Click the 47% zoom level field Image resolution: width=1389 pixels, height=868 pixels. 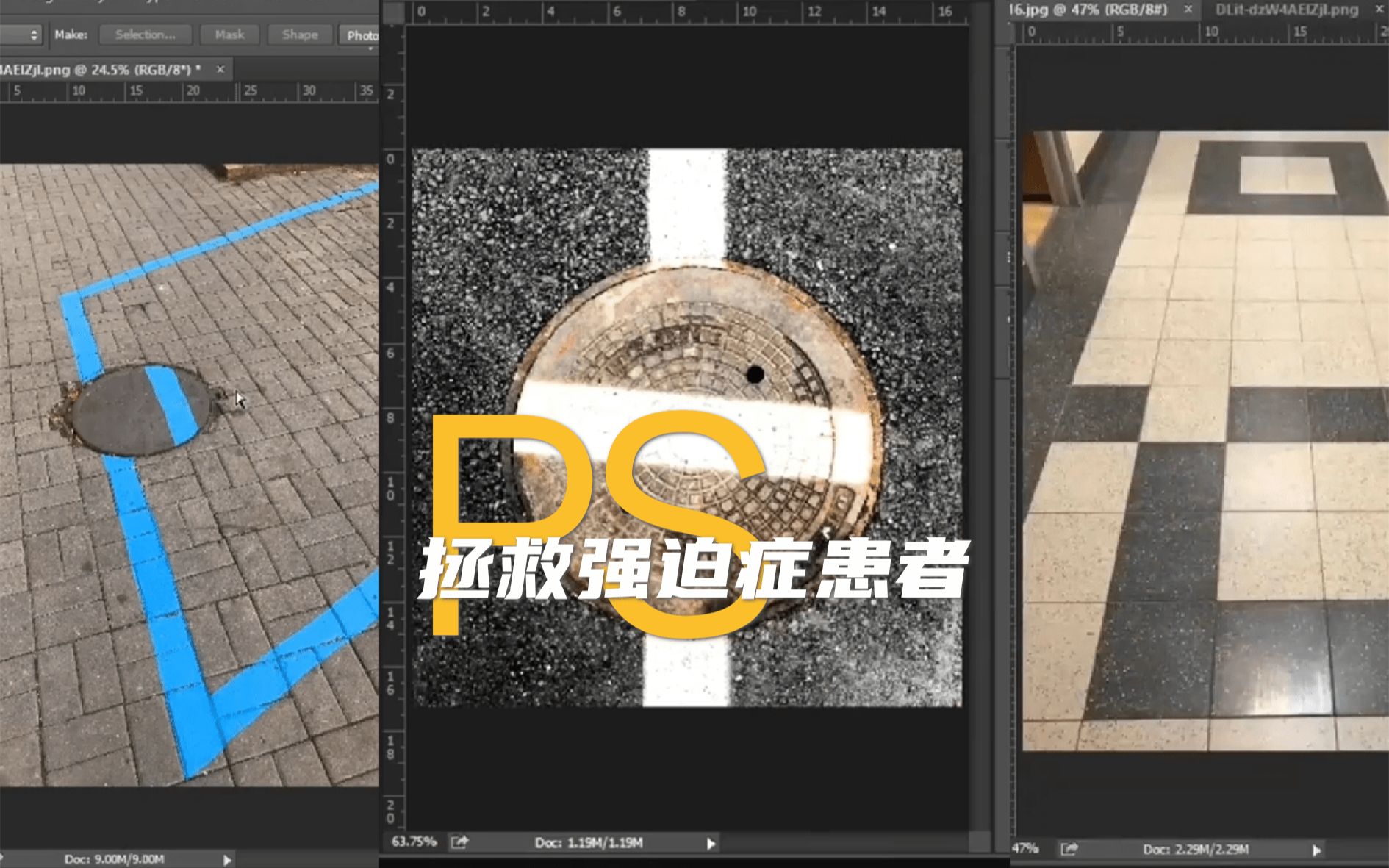coord(1025,849)
